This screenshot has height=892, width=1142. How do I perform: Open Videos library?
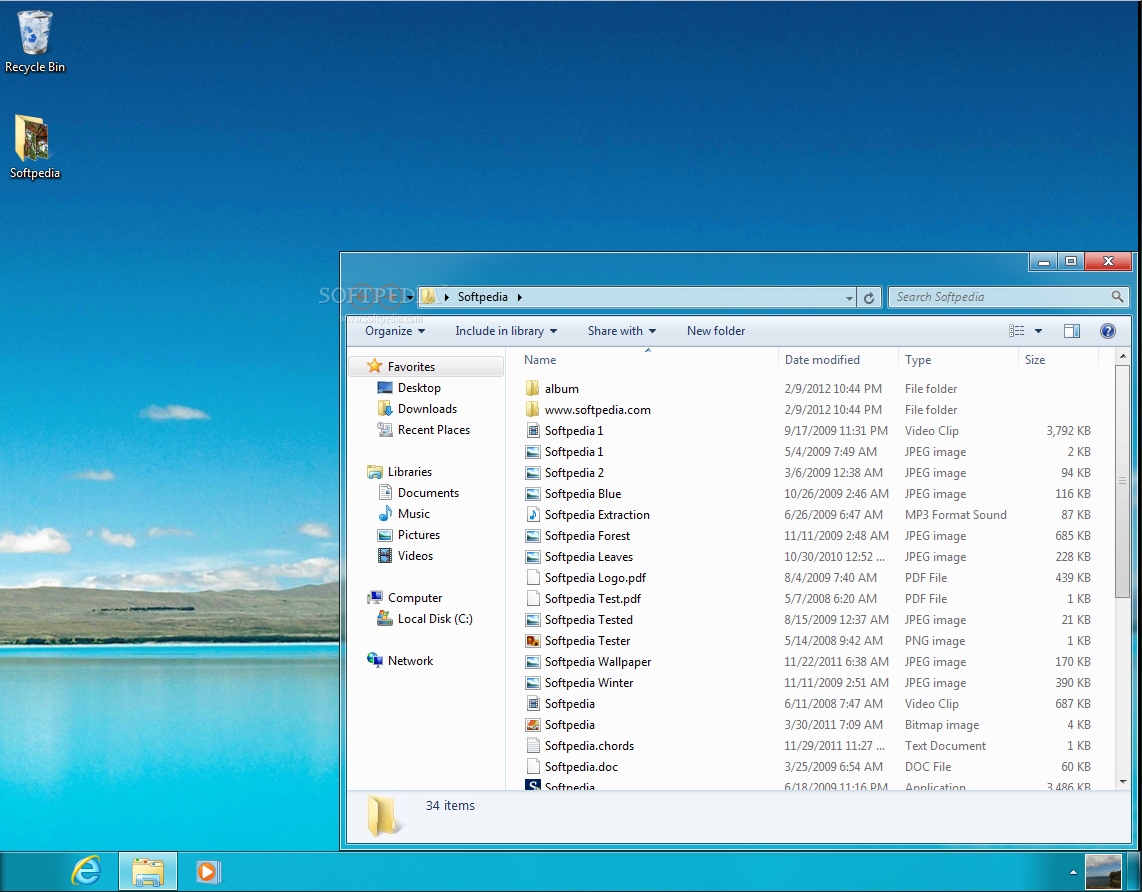coord(415,556)
